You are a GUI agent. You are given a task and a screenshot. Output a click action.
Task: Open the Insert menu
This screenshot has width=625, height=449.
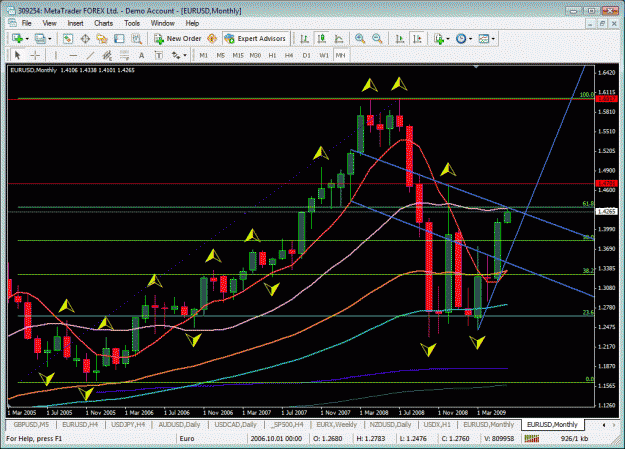click(75, 23)
